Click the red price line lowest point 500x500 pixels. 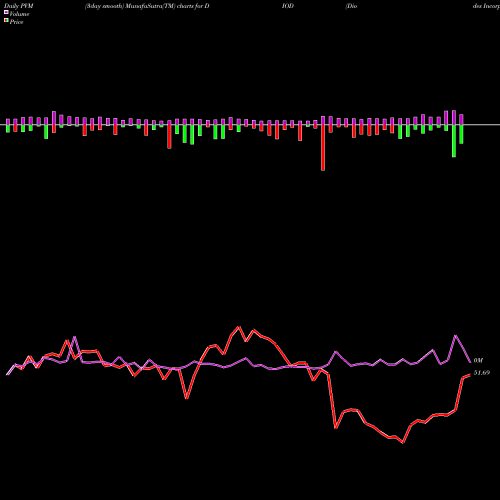click(403, 442)
